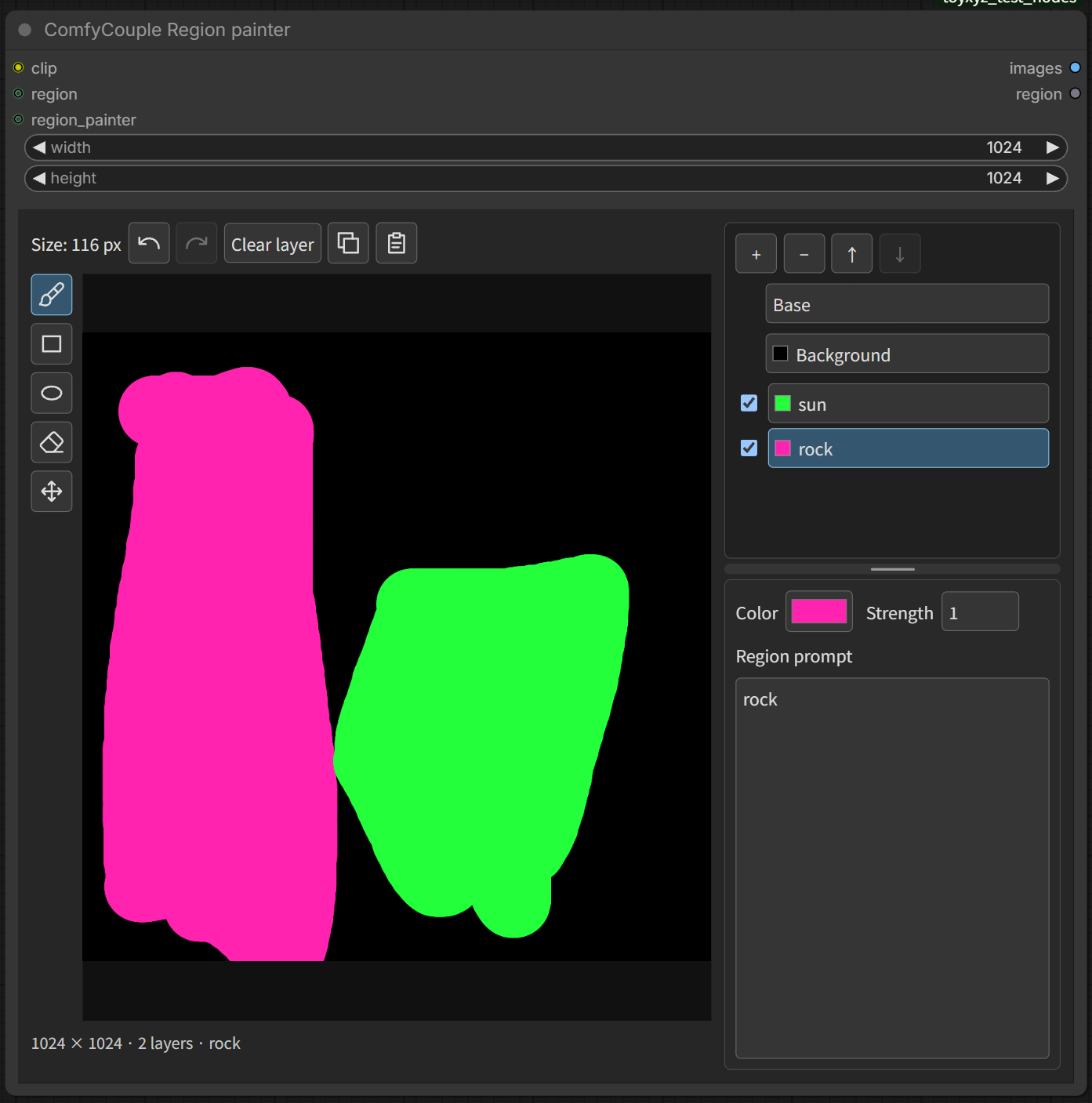
Task: Move layer up with up arrow
Action: pos(852,254)
